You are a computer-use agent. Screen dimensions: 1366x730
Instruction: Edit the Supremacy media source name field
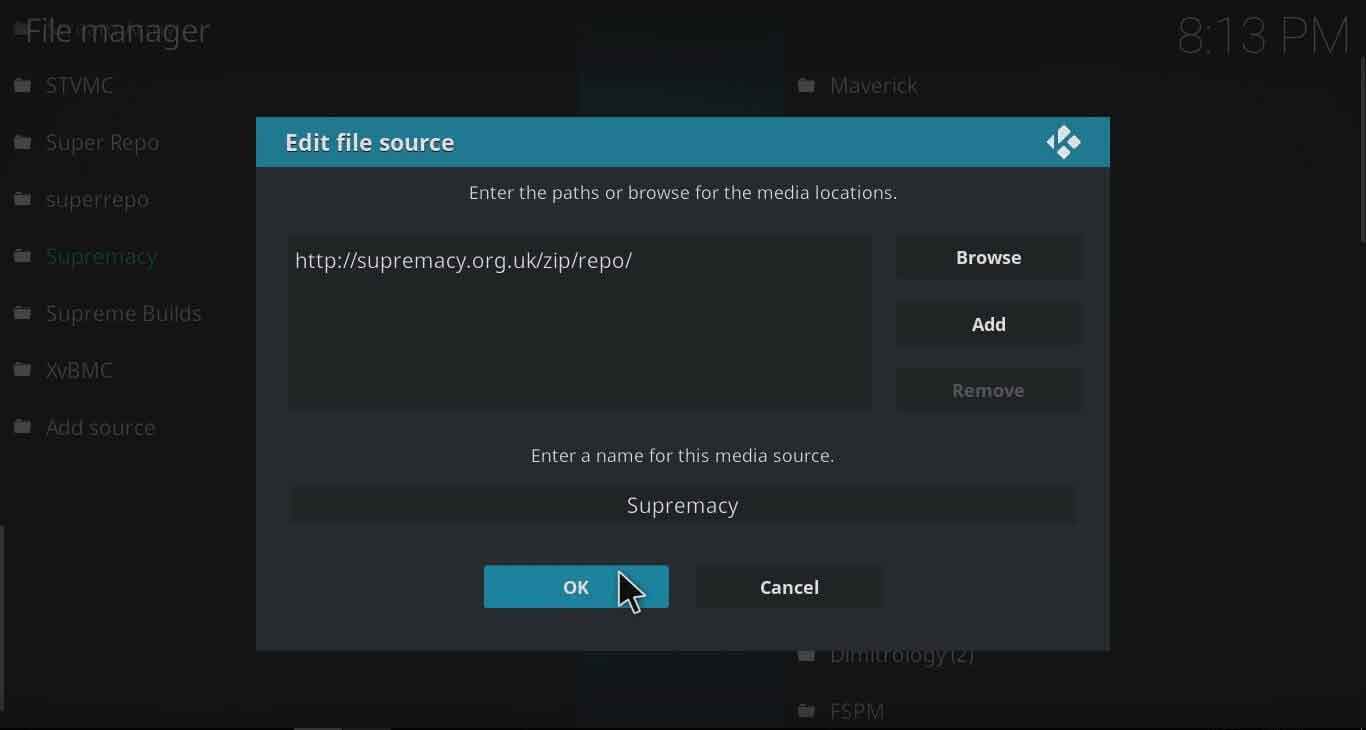tap(682, 505)
